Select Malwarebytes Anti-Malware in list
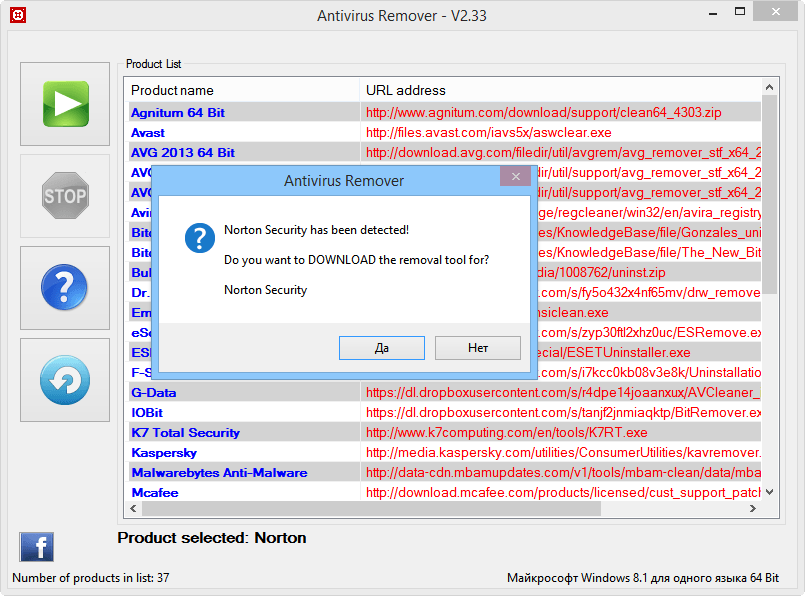This screenshot has height=596, width=805. click(x=219, y=473)
